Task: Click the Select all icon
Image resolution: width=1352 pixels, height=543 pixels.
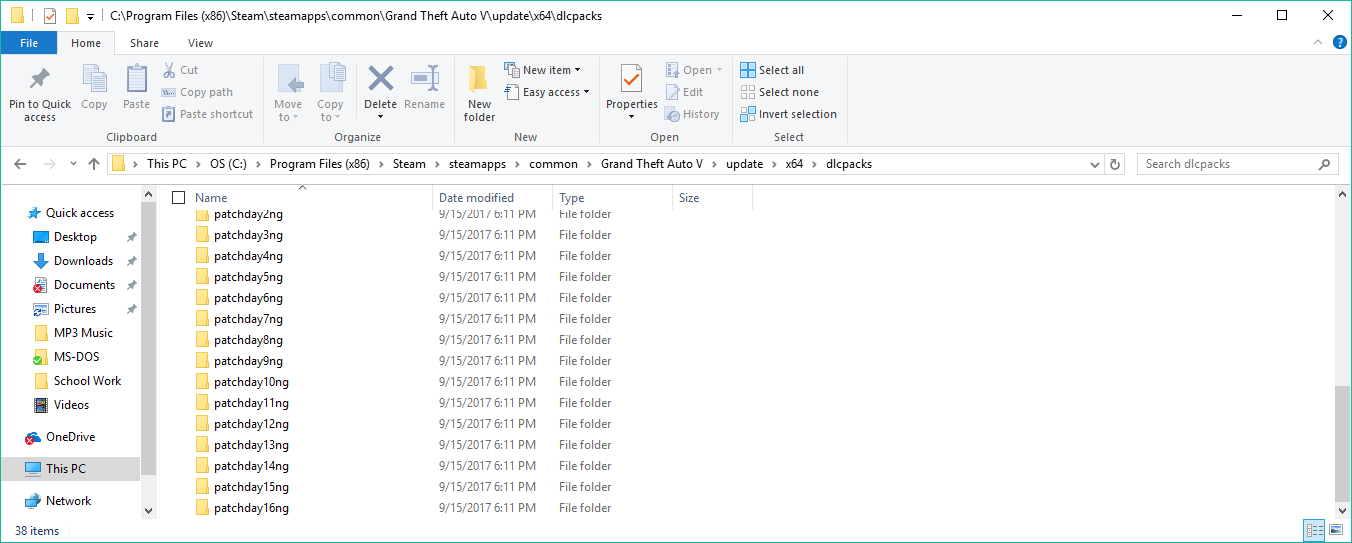Action: (x=748, y=70)
